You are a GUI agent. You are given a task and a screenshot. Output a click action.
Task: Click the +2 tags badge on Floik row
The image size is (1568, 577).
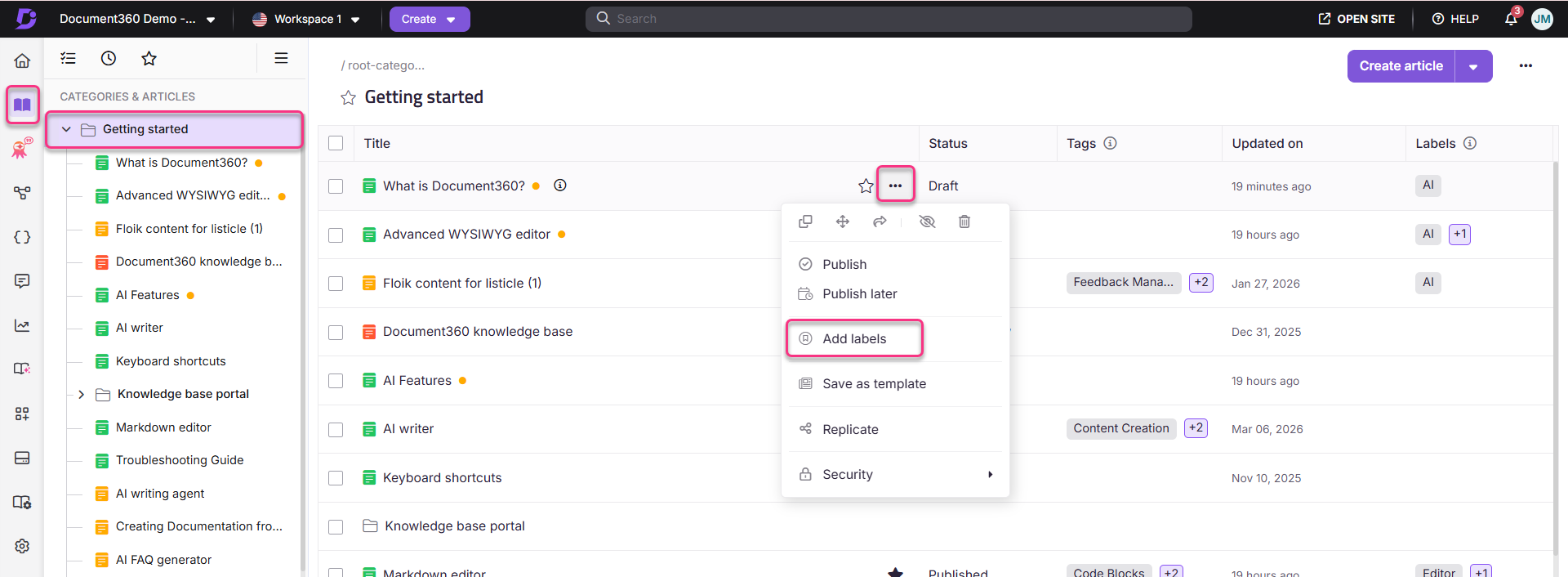pos(1200,283)
